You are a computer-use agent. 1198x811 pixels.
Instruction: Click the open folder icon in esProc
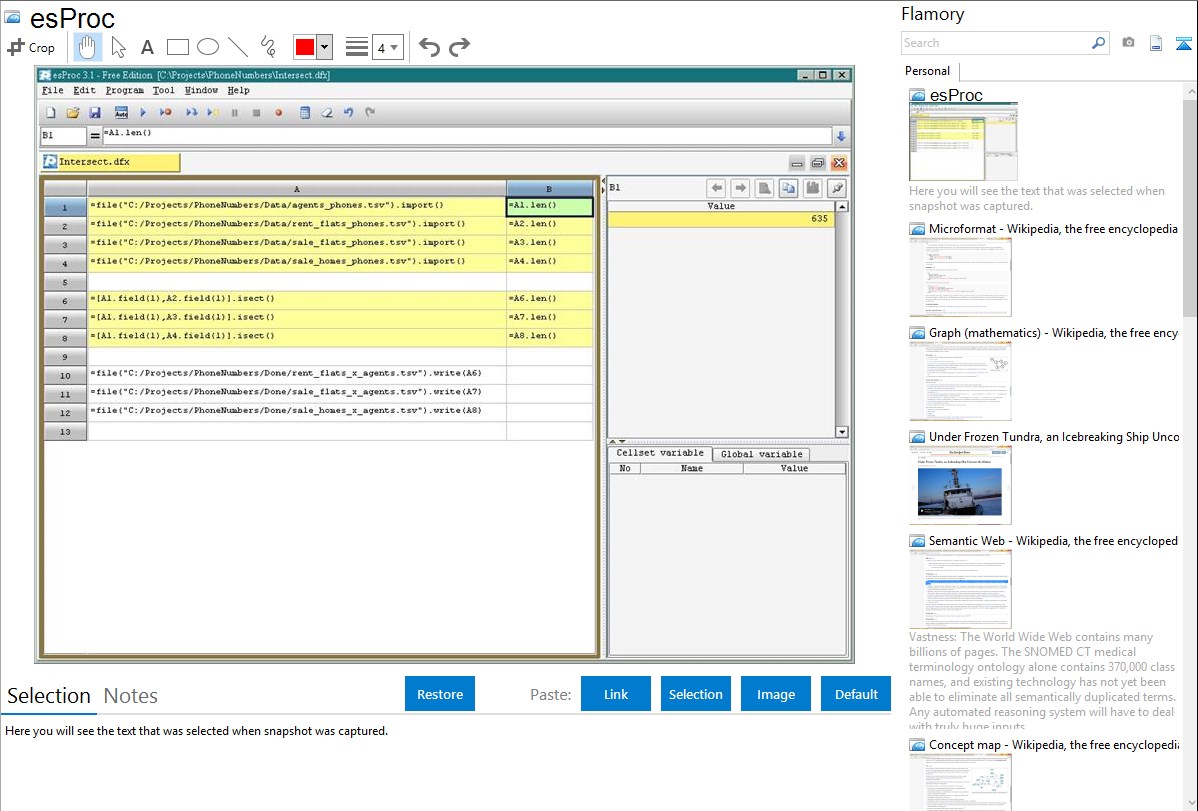[x=73, y=112]
